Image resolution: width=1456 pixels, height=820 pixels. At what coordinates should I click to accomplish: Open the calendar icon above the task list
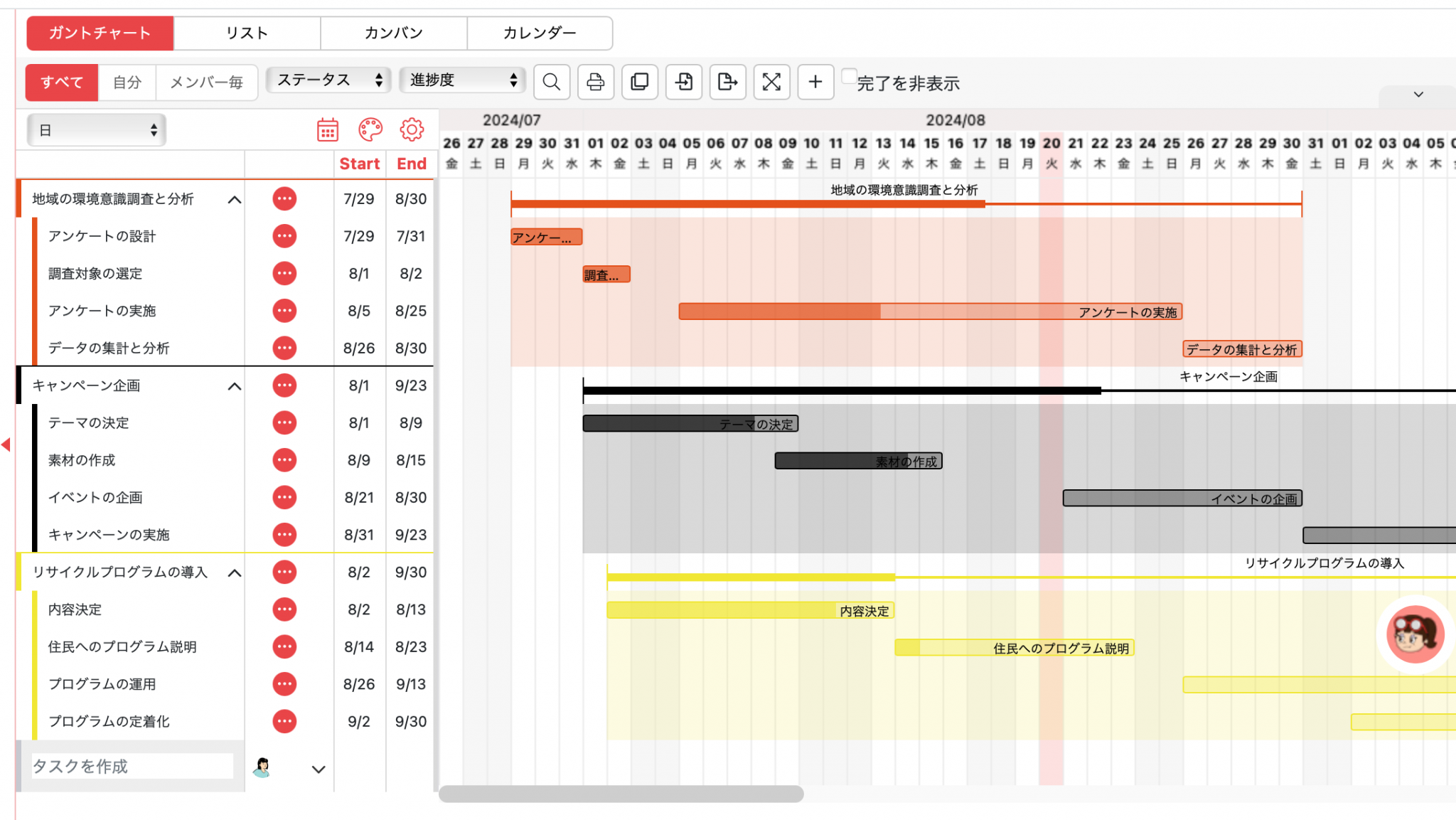click(x=327, y=129)
